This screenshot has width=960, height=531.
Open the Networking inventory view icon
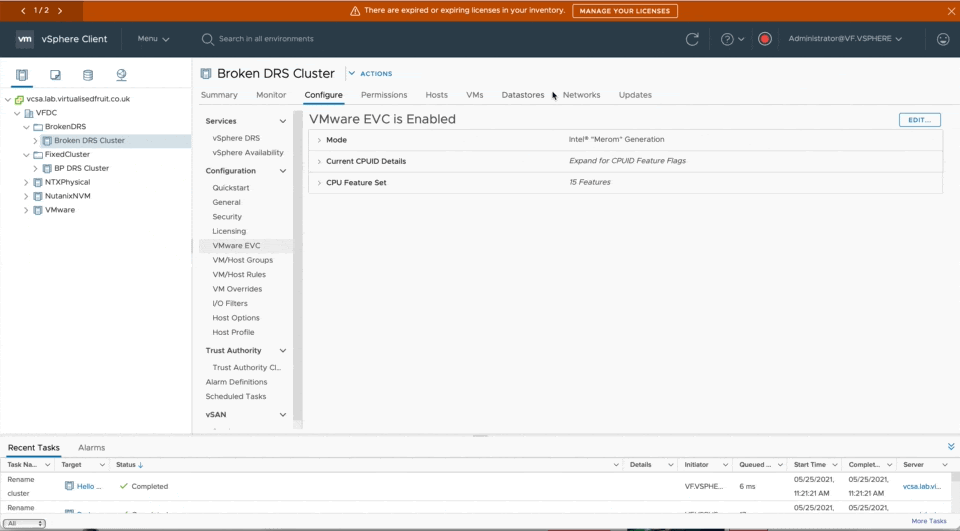[x=121, y=75]
